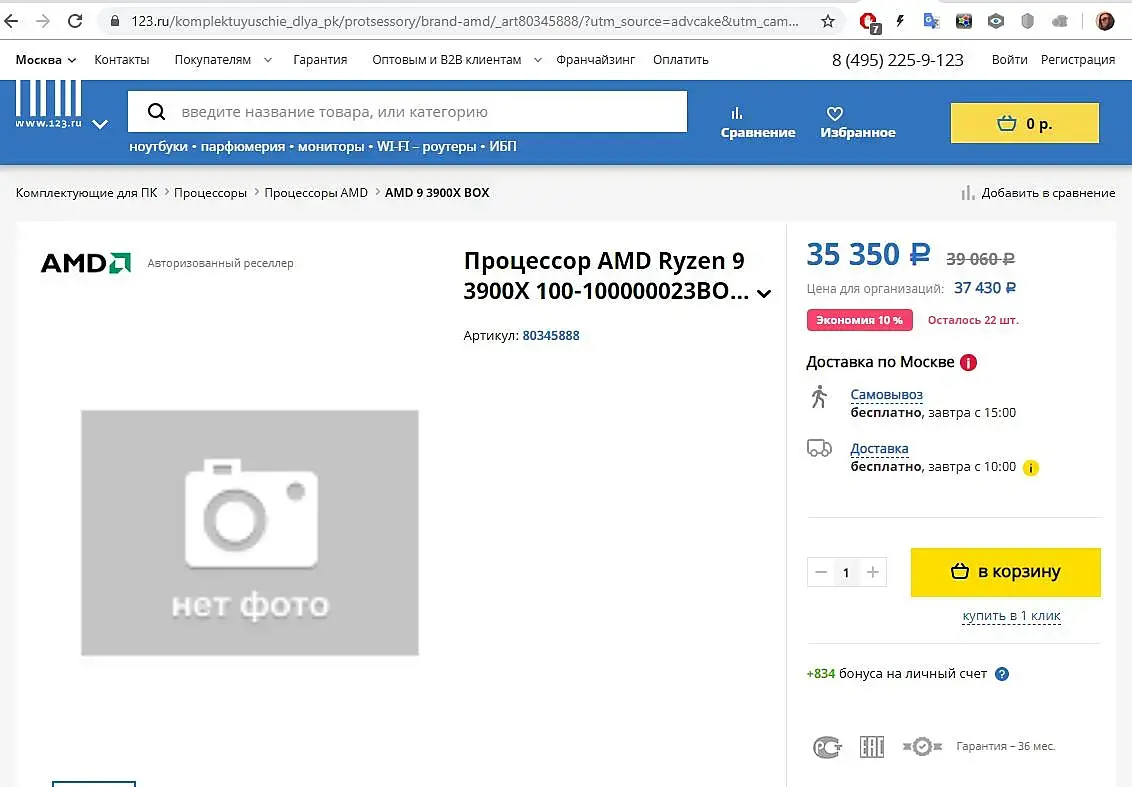
Task: Go forward with the browser forward arrow
Action: coord(43,21)
